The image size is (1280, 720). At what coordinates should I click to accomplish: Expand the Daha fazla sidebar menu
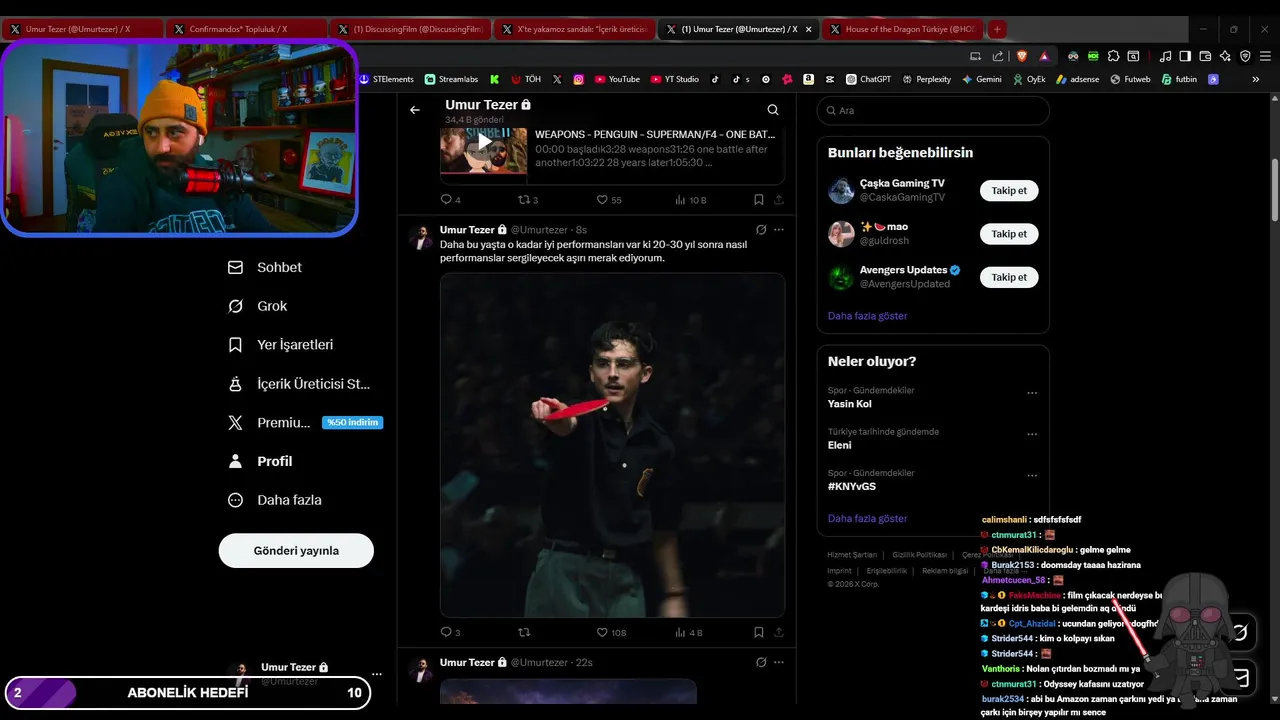point(275,500)
